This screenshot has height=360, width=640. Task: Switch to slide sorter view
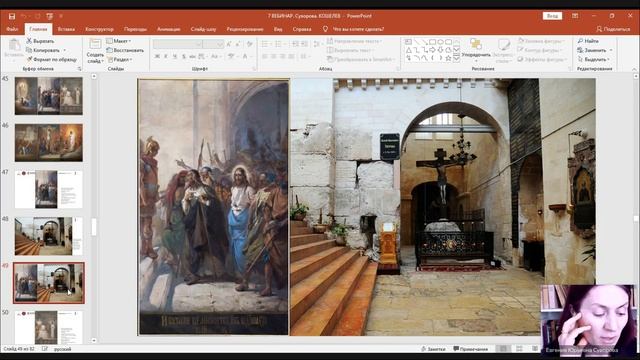click(519, 349)
